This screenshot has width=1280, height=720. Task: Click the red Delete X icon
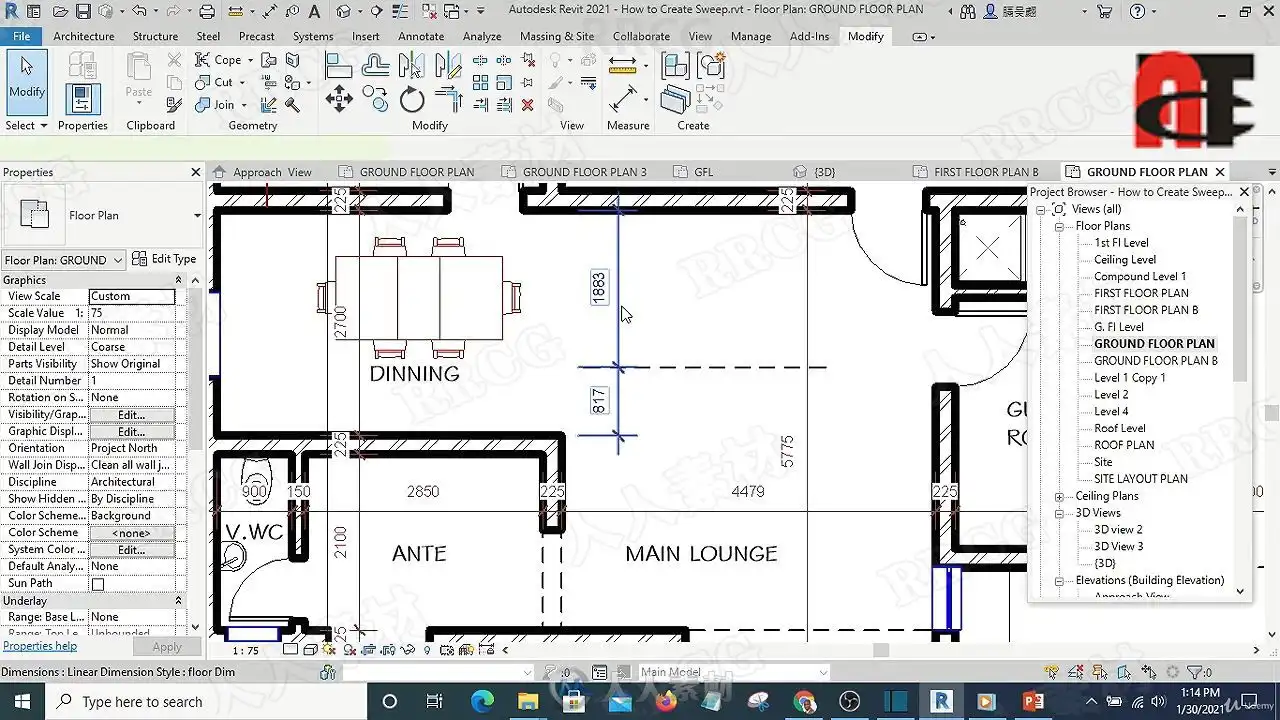point(527,105)
